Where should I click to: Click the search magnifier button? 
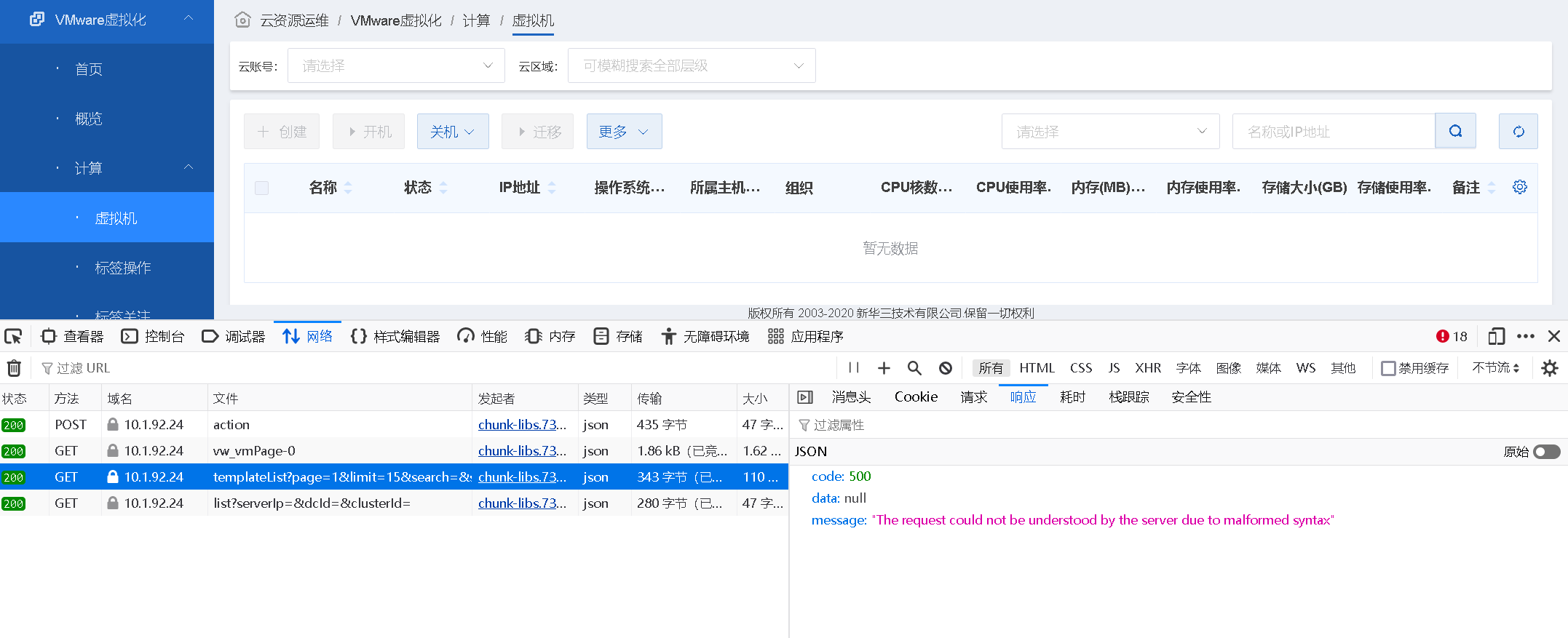coord(1455,131)
